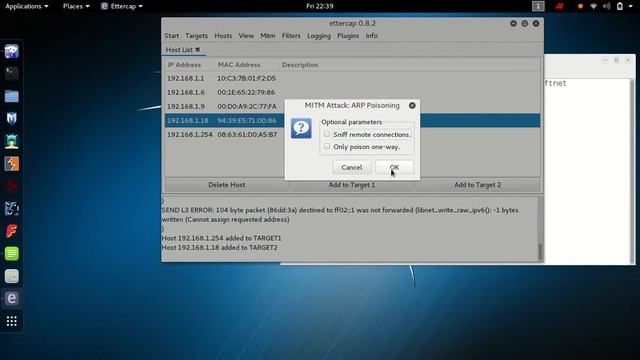The image size is (640, 360).
Task: Switch to the Host List tab
Action: click(179, 50)
